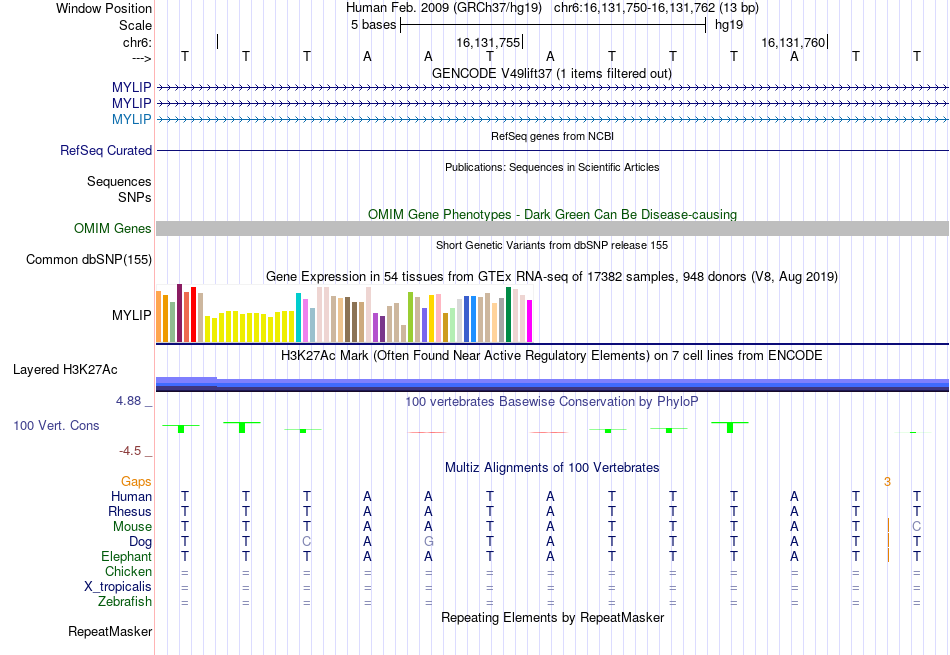950x655 pixels.
Task: Click the cyan bar in GTEx expression chart
Action: tap(298, 318)
